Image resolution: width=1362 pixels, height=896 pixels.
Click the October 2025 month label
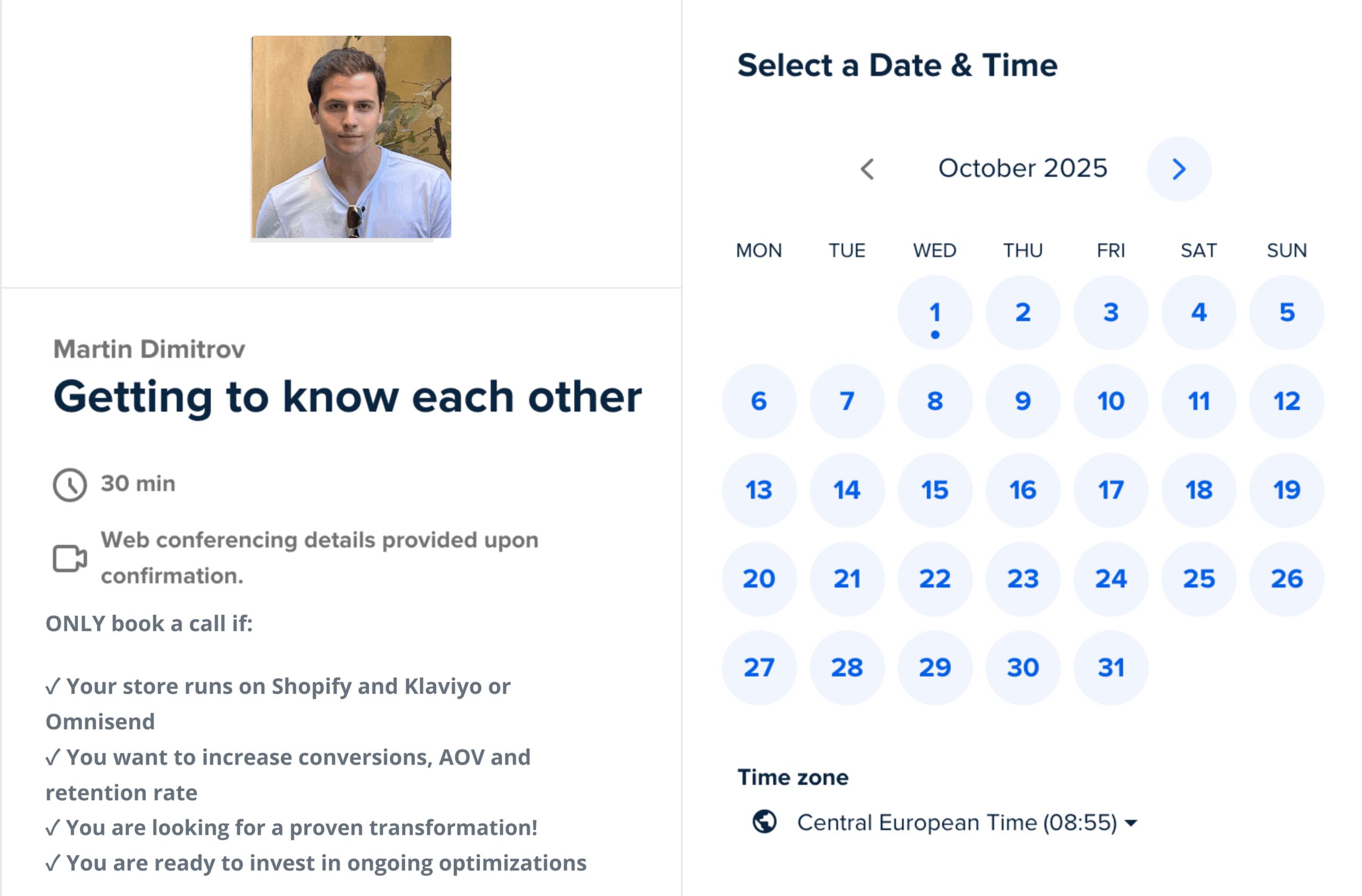click(x=1023, y=168)
